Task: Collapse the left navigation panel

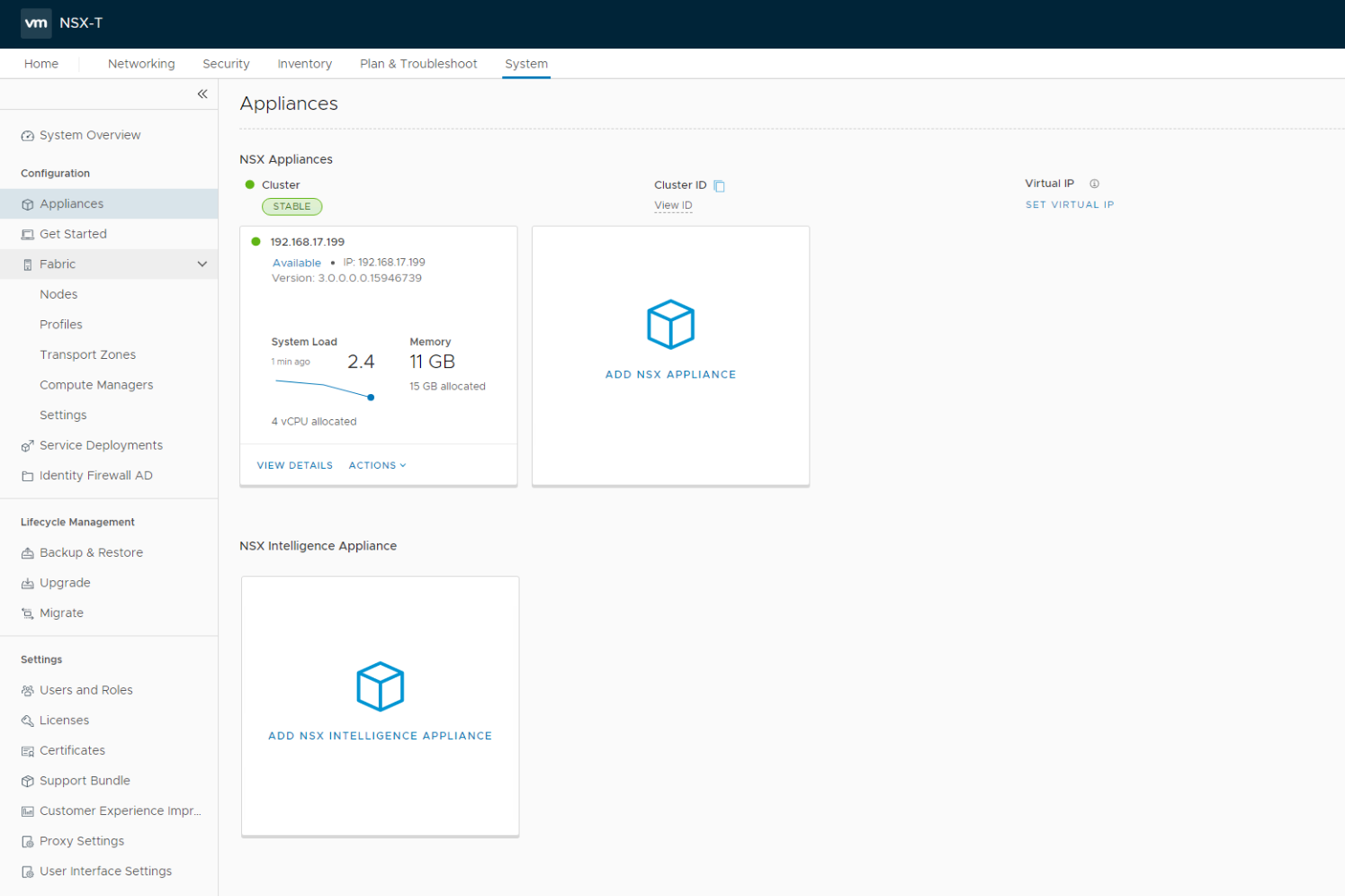Action: point(202,94)
